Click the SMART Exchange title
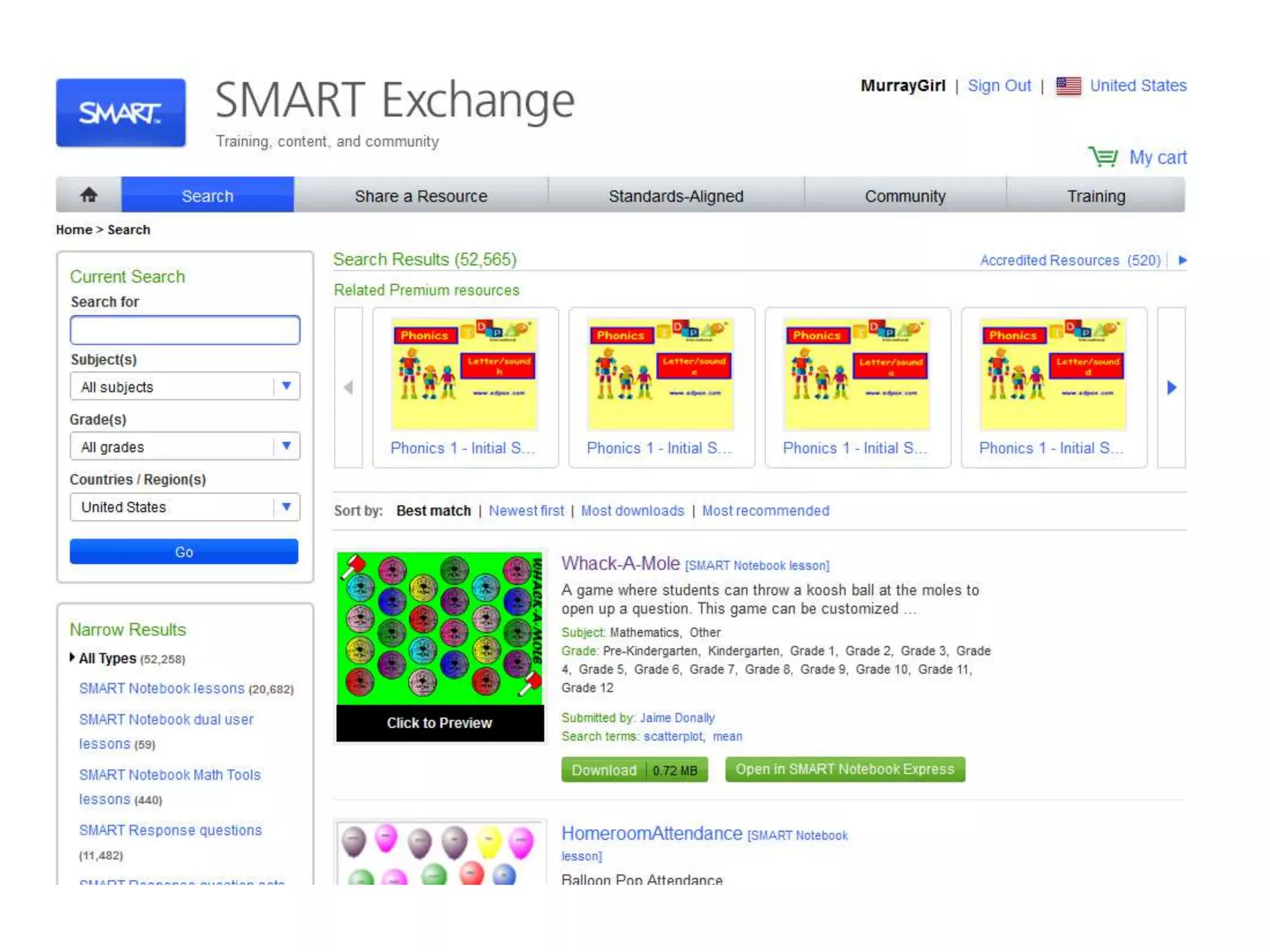 coord(395,100)
